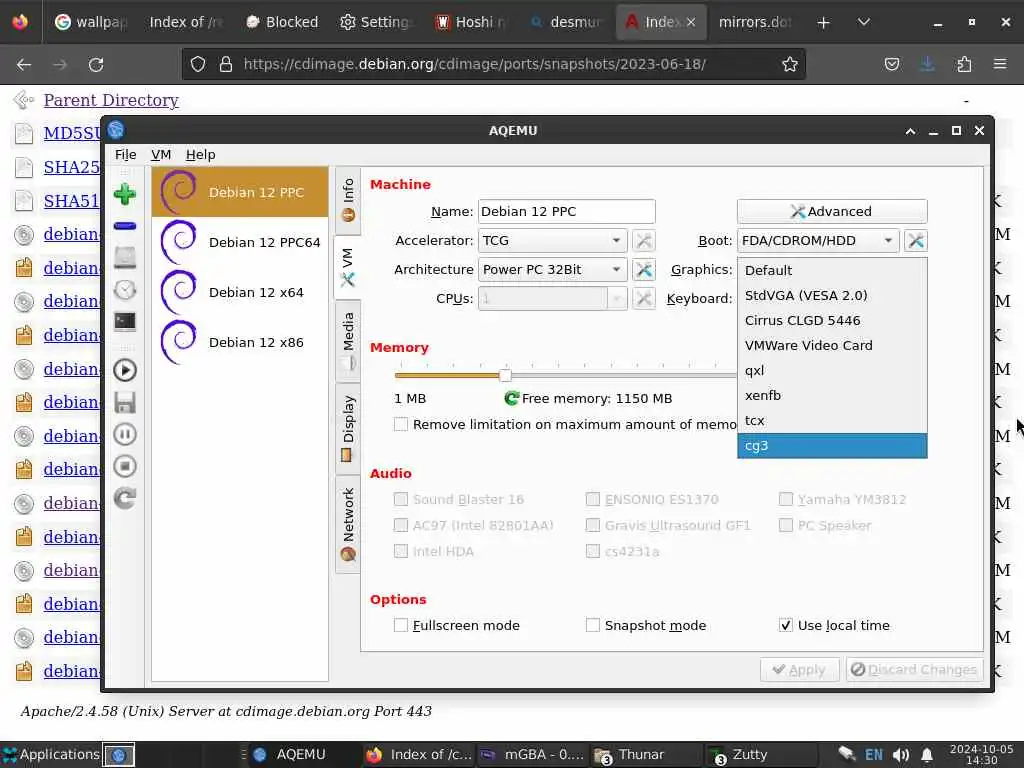Toggle Sound Blaster 16 checkbox
Image resolution: width=1024 pixels, height=768 pixels.
pyautogui.click(x=401, y=500)
